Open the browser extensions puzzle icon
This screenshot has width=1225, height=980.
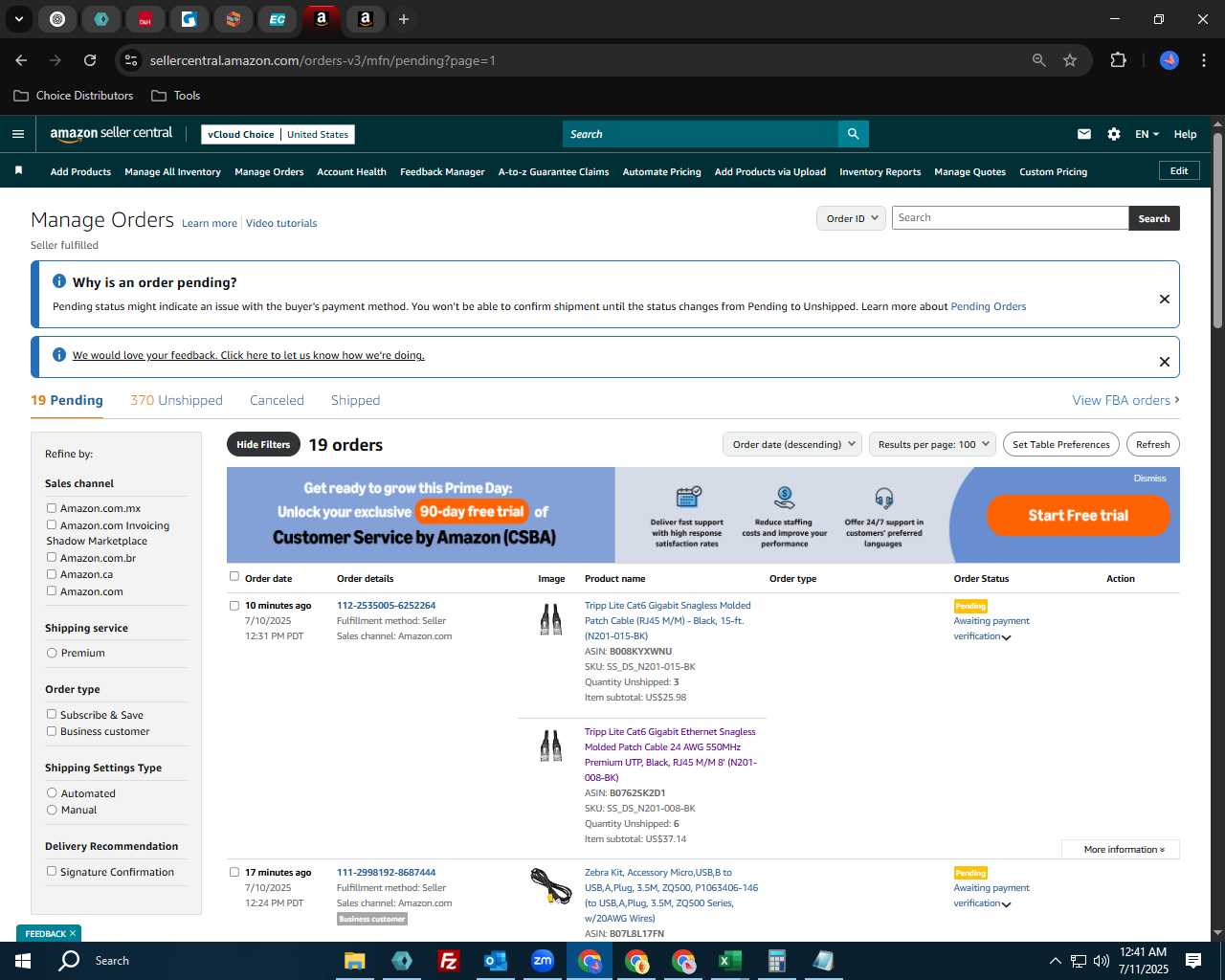1118,60
